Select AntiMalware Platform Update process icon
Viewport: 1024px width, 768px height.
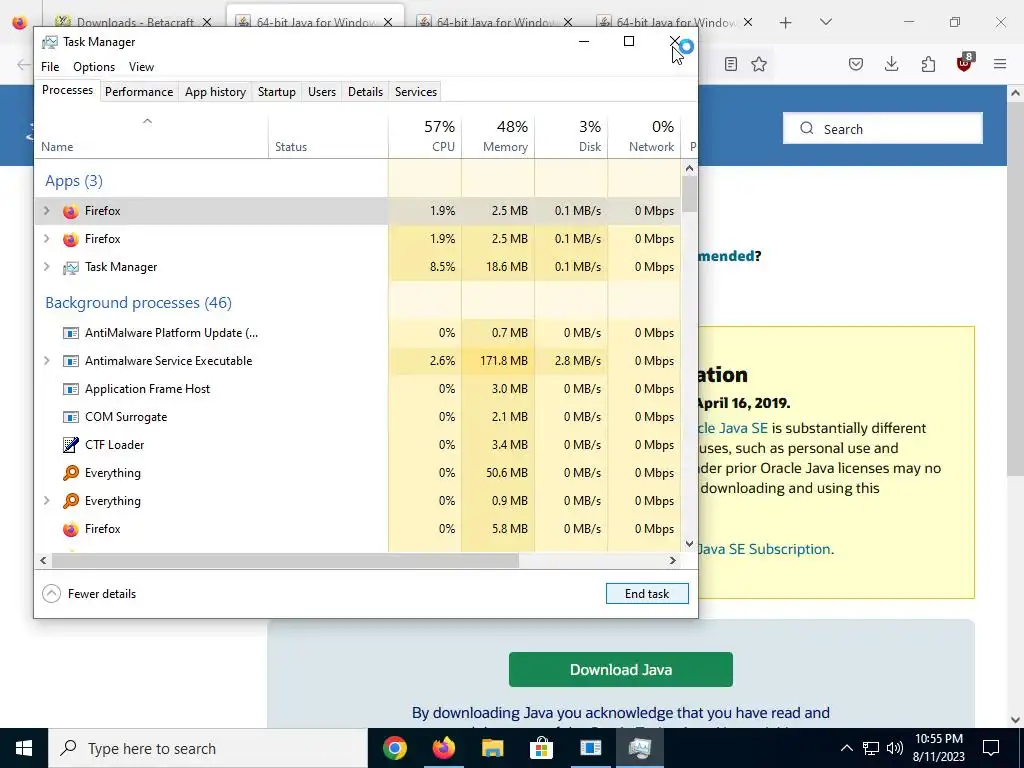[71, 333]
